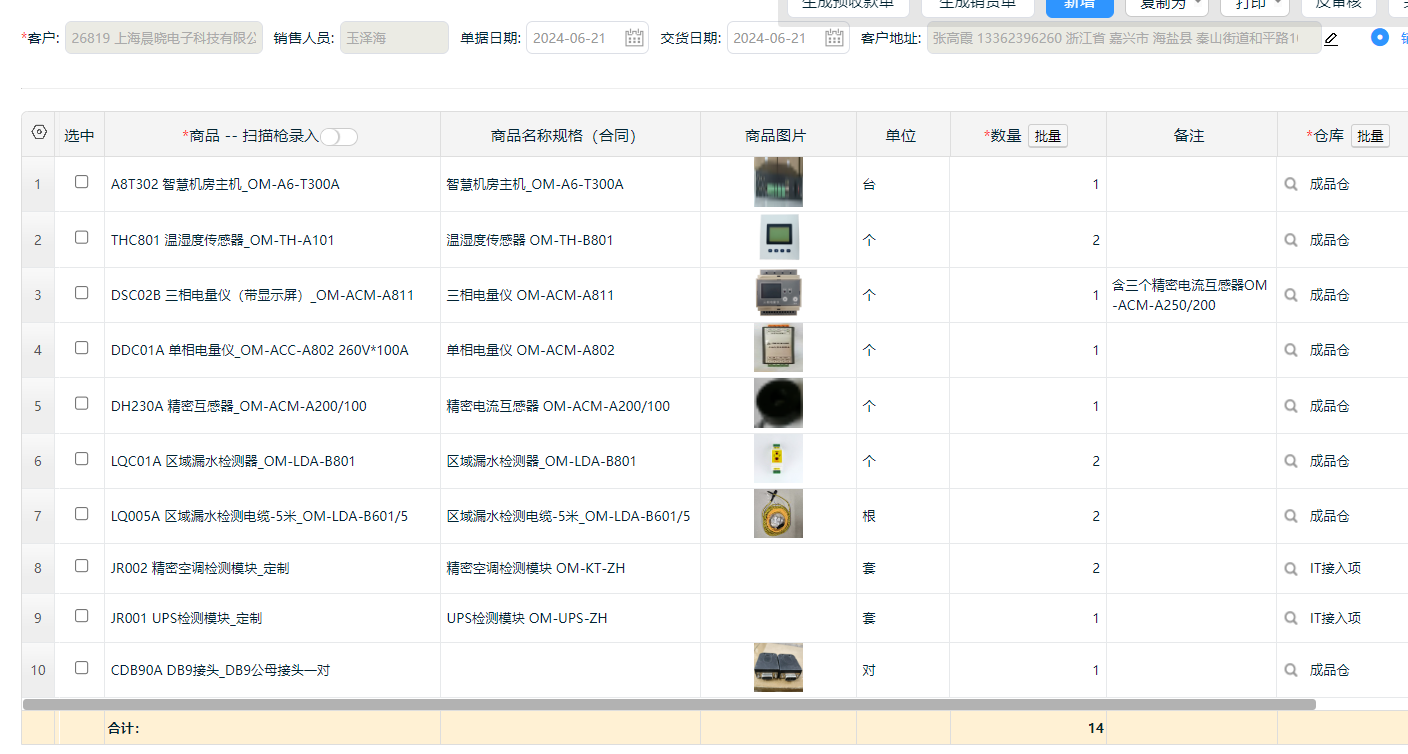Expand the 复制为 dropdown
This screenshot has height=754, width=1408.
pyautogui.click(x=1167, y=6)
